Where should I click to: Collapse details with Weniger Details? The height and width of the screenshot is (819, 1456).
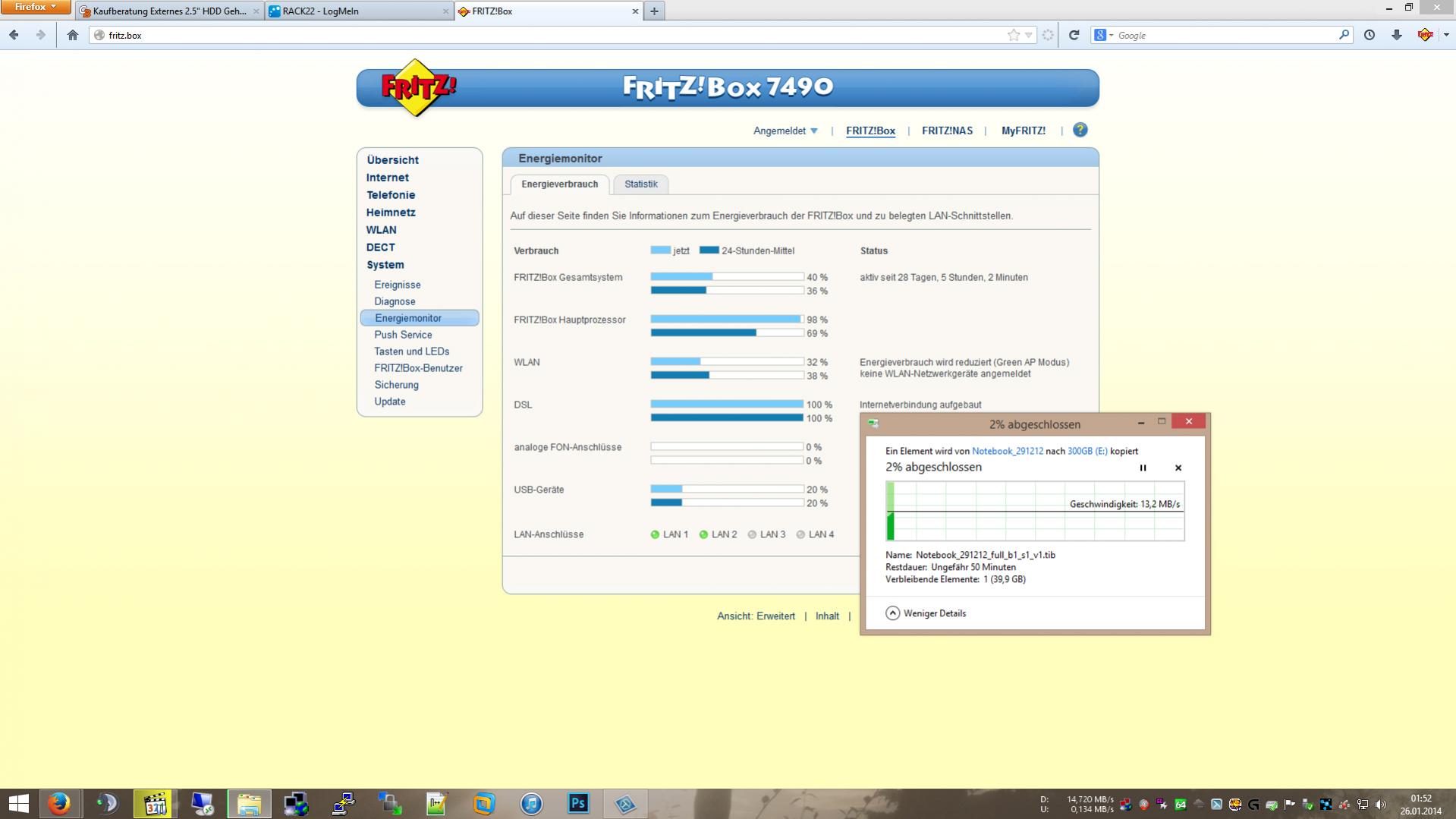(926, 613)
